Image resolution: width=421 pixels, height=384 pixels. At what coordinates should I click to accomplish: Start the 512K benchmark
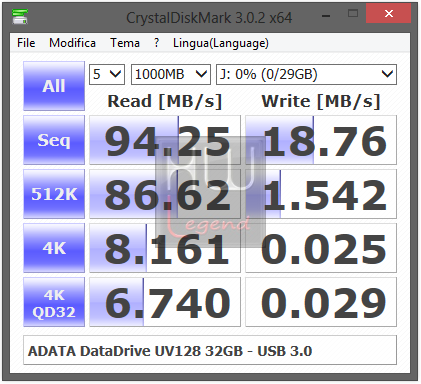pos(54,194)
